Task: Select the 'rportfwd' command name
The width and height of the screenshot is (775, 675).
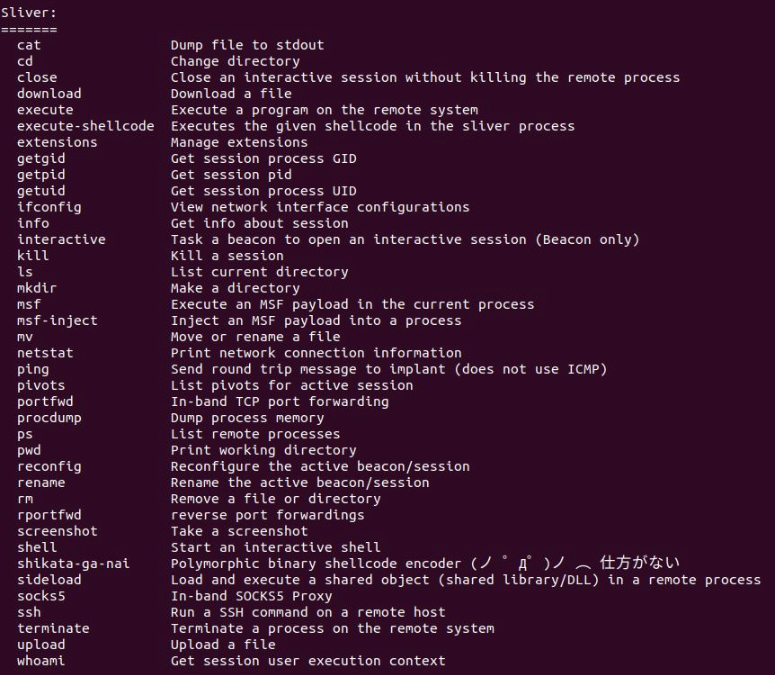Action: coord(49,515)
